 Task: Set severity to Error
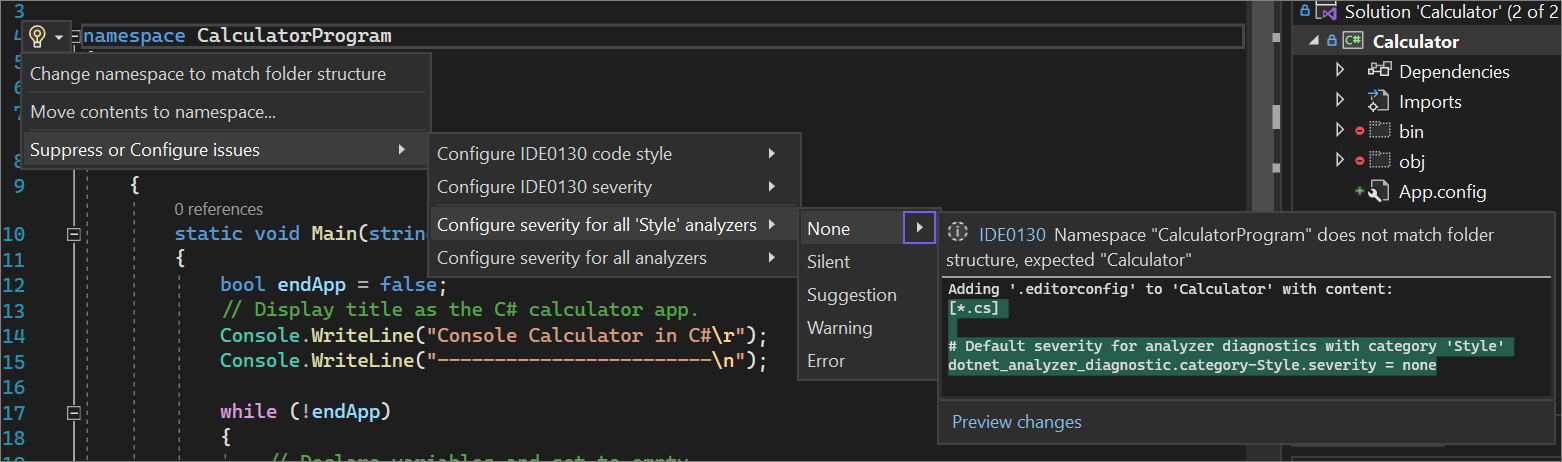click(826, 361)
